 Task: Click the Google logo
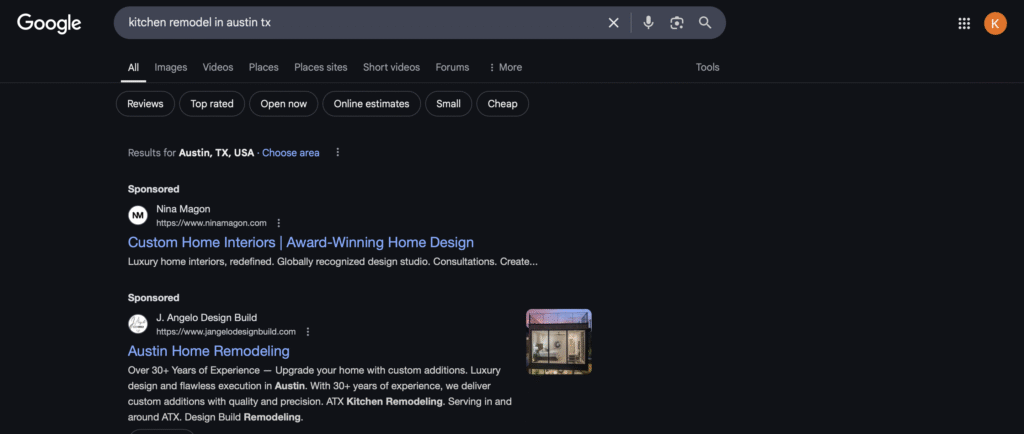tap(49, 23)
